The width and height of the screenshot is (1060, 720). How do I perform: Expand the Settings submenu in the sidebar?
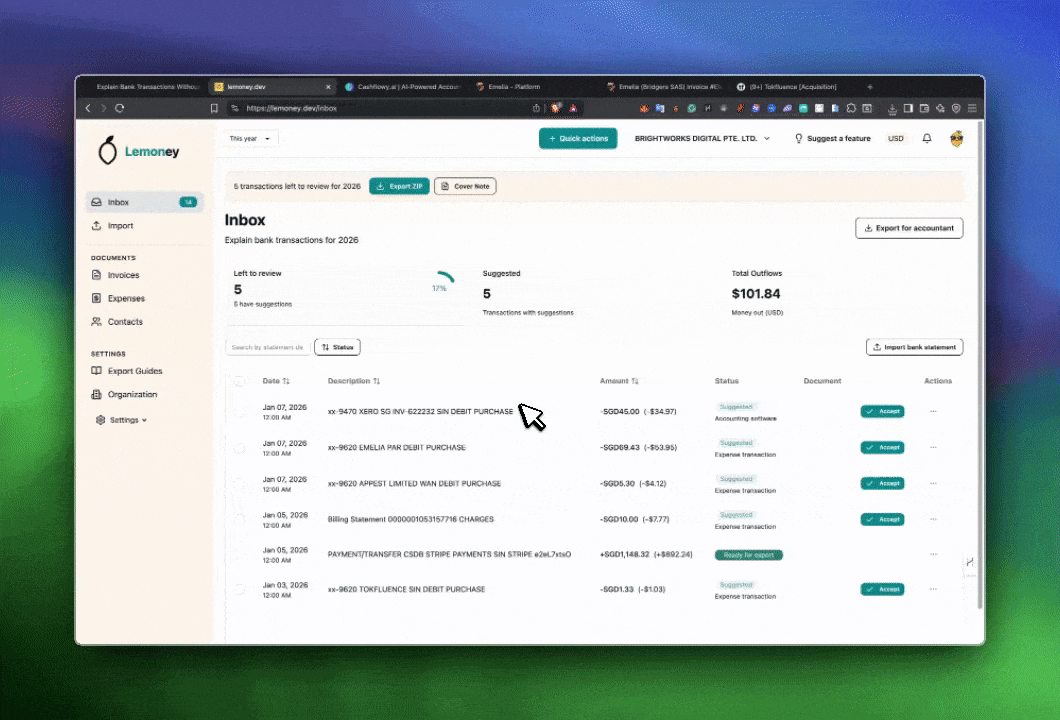[121, 420]
